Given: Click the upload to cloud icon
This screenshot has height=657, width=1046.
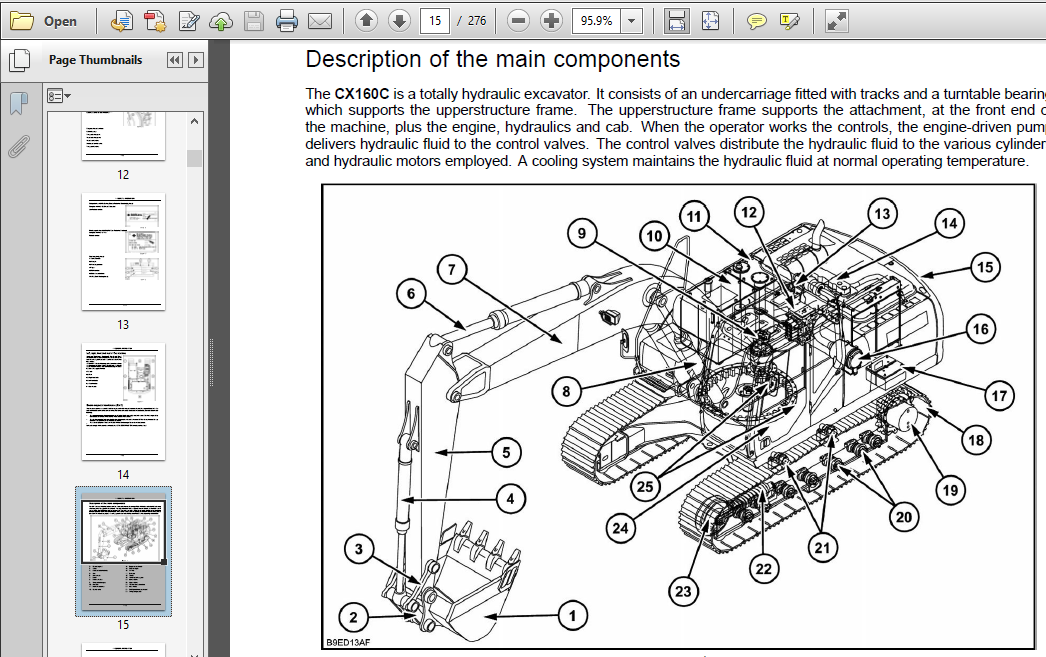Looking at the screenshot, I should click(x=221, y=21).
